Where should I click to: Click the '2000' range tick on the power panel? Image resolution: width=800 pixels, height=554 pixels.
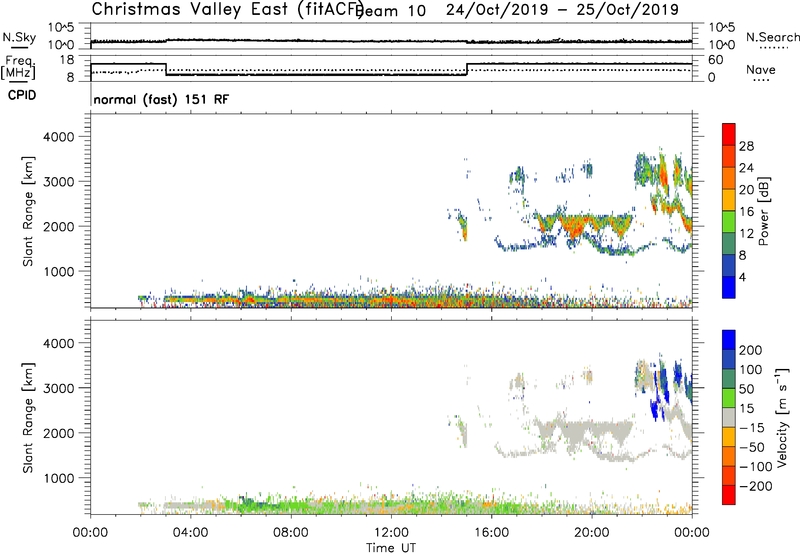[58, 226]
